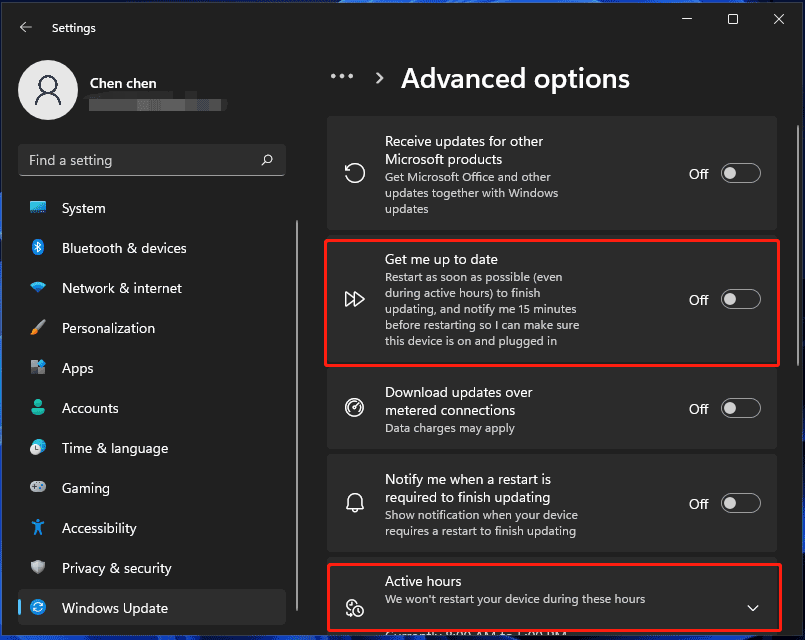Toggle restart required notifications on
This screenshot has width=805, height=640.
741,504
